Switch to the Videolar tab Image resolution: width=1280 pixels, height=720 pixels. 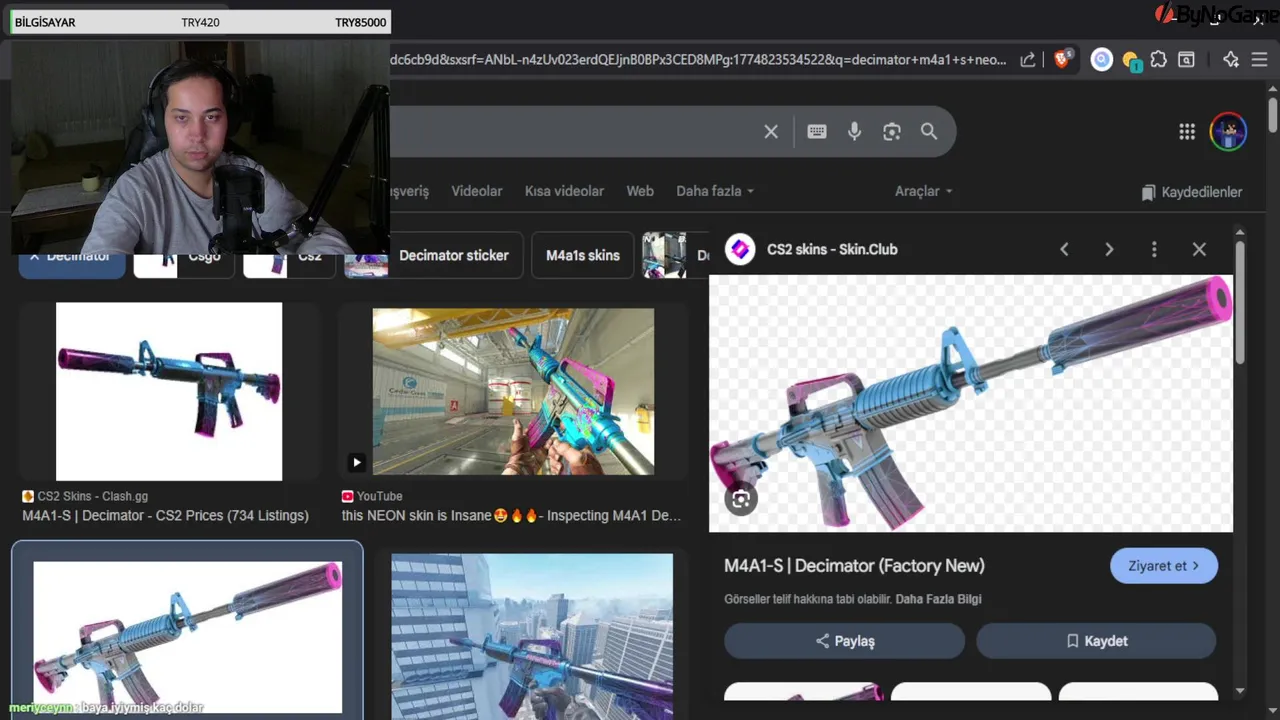click(x=477, y=191)
